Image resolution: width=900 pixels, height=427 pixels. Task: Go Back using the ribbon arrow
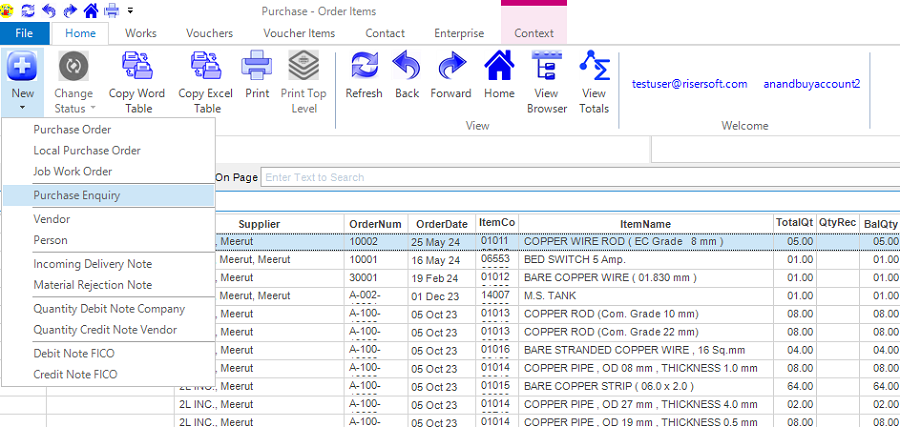coord(407,67)
